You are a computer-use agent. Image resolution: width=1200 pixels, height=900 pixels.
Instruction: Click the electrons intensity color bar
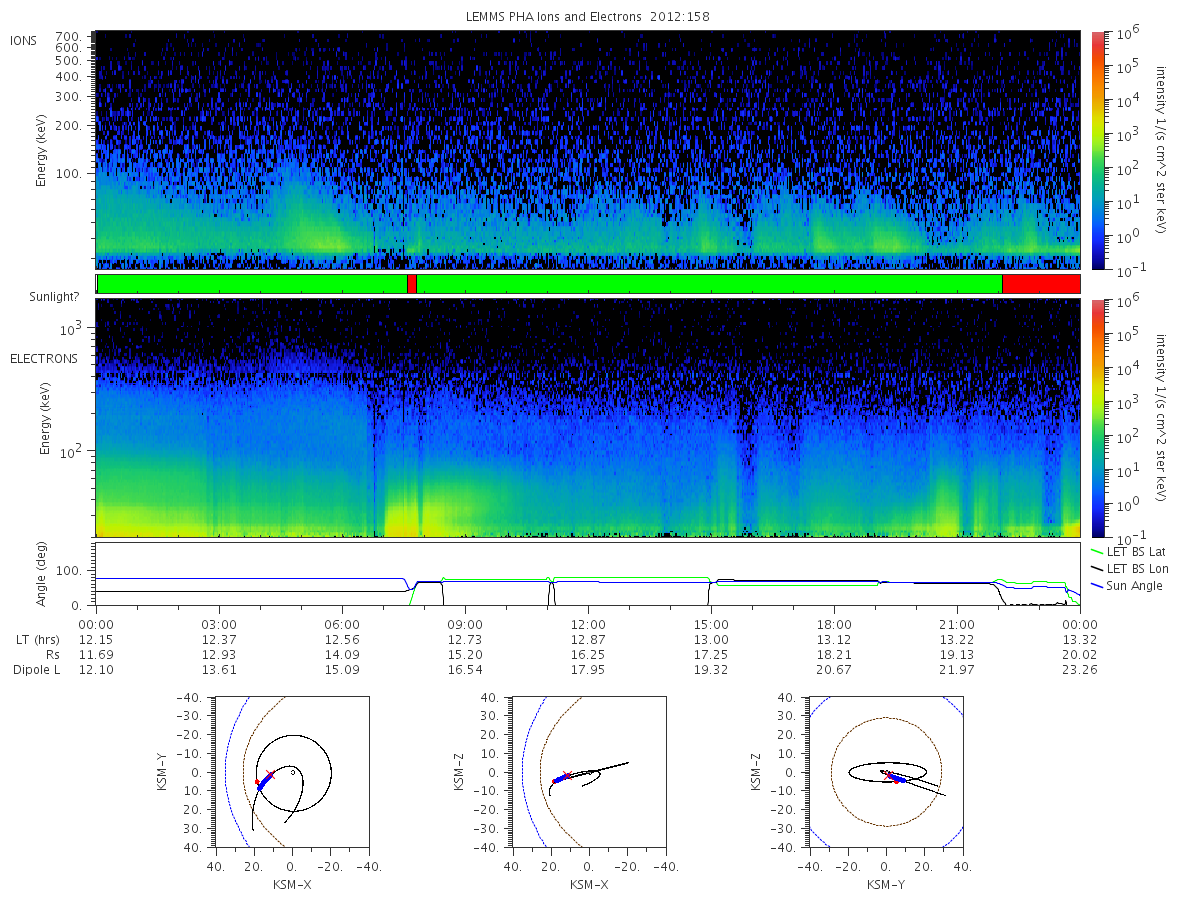click(1097, 417)
